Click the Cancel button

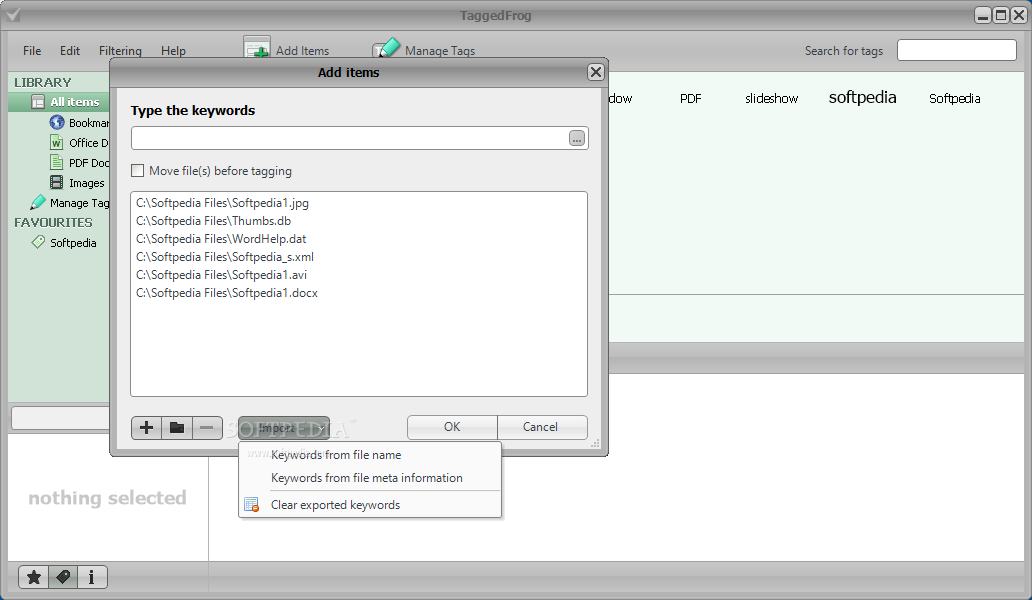click(542, 427)
